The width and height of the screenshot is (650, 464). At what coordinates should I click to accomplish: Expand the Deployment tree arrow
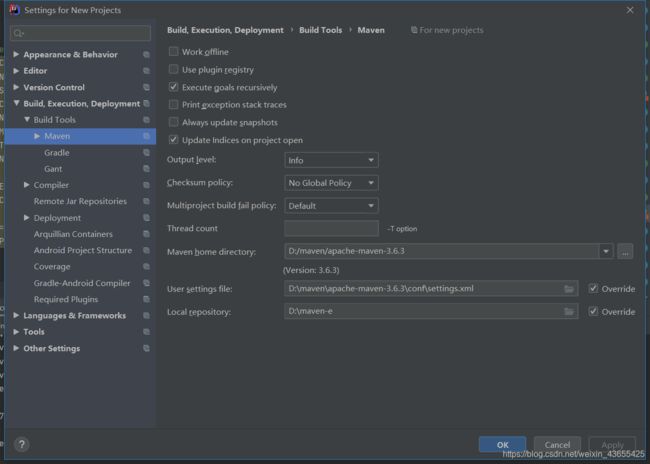click(x=27, y=218)
